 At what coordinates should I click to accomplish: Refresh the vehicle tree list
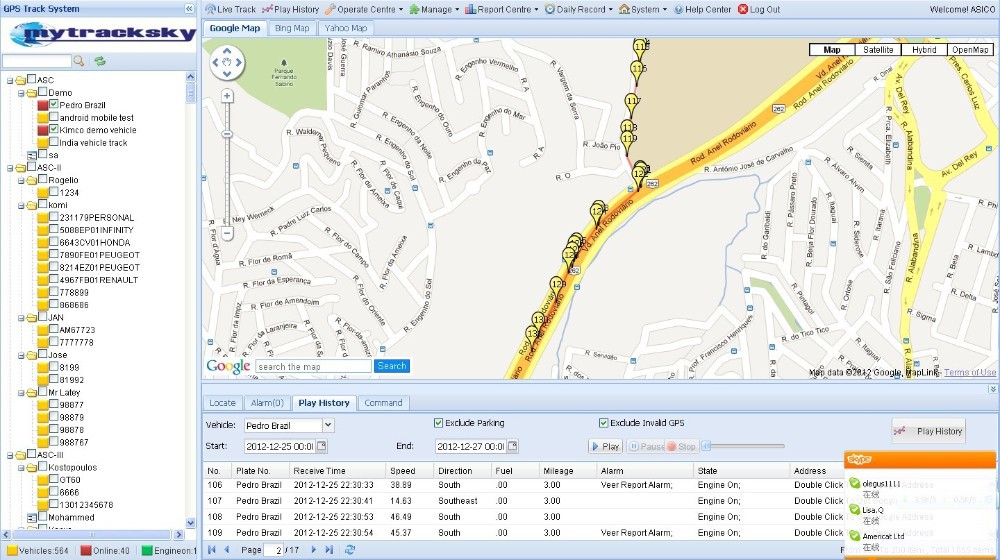100,61
